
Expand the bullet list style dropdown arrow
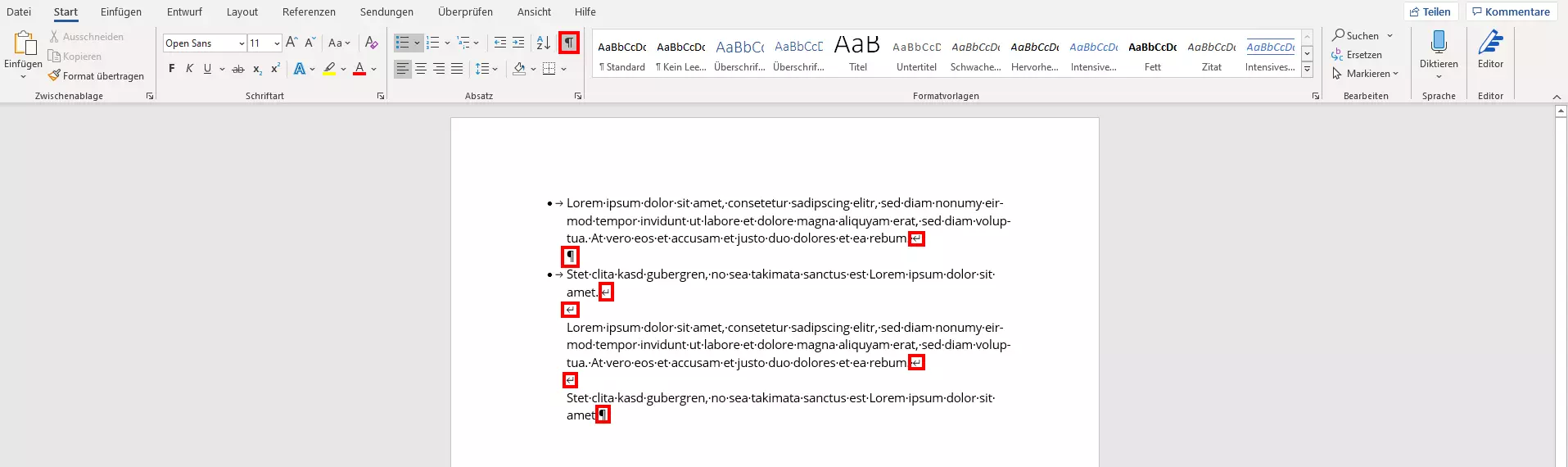[417, 43]
